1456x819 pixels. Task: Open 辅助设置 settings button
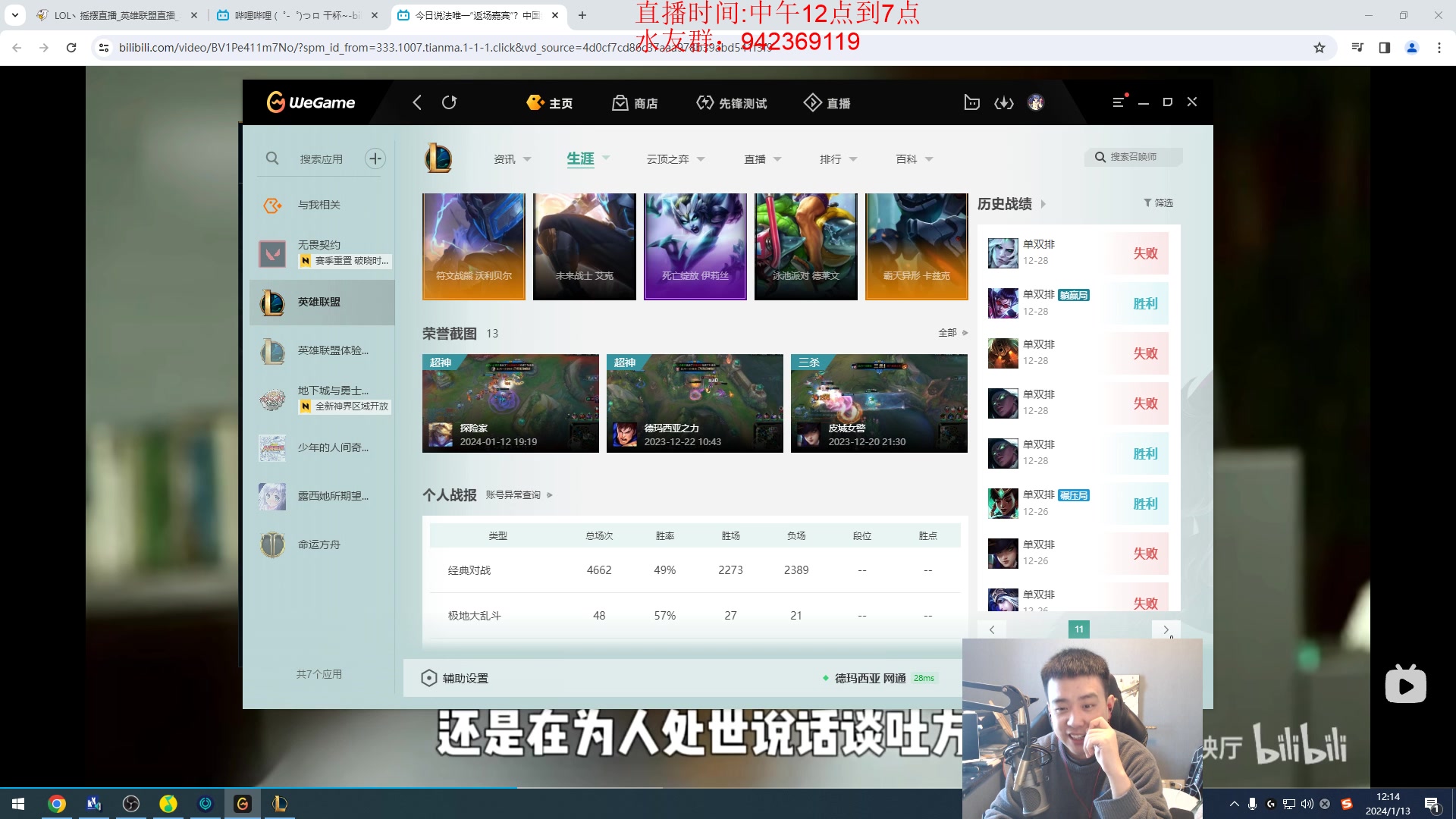coord(455,678)
